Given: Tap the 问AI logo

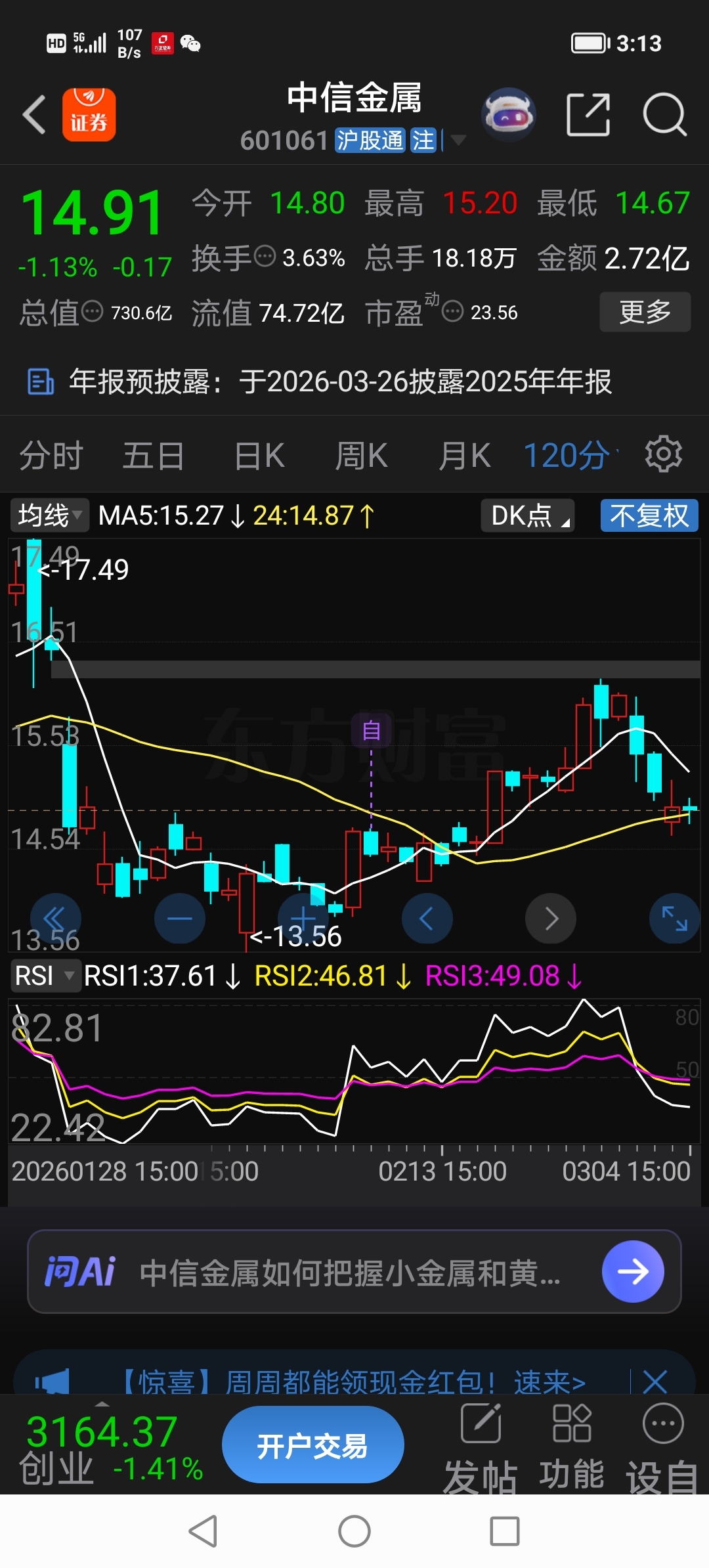Looking at the screenshot, I should pos(80,1272).
